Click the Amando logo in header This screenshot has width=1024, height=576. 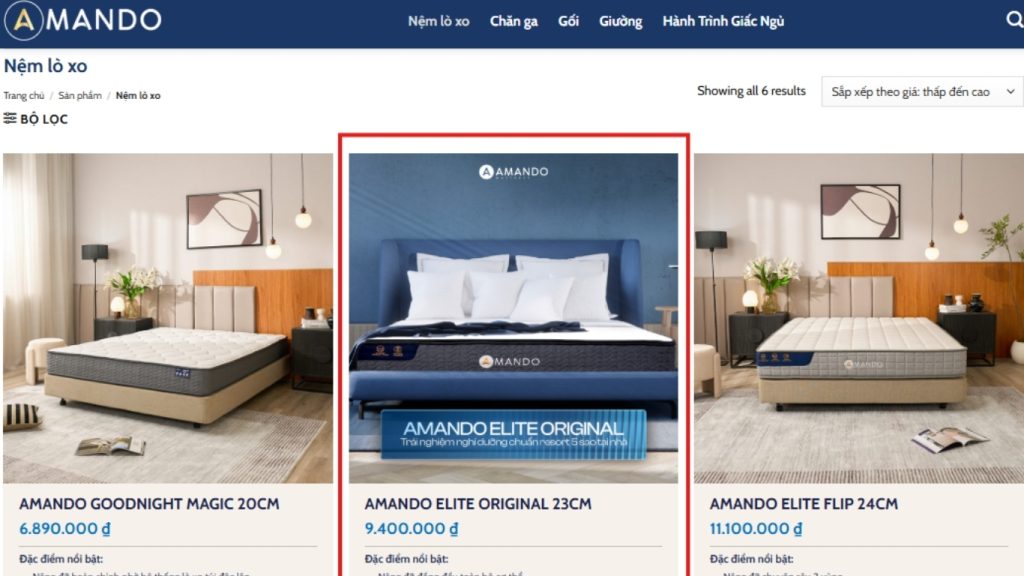click(x=83, y=20)
